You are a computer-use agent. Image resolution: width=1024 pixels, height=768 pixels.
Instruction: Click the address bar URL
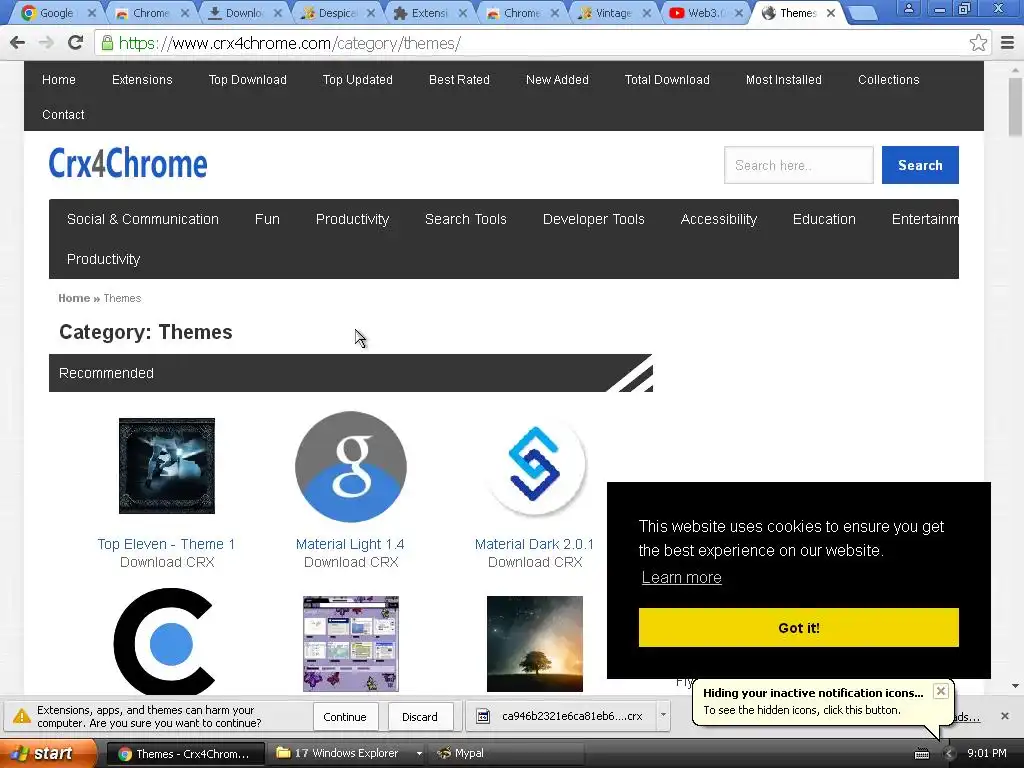click(290, 43)
